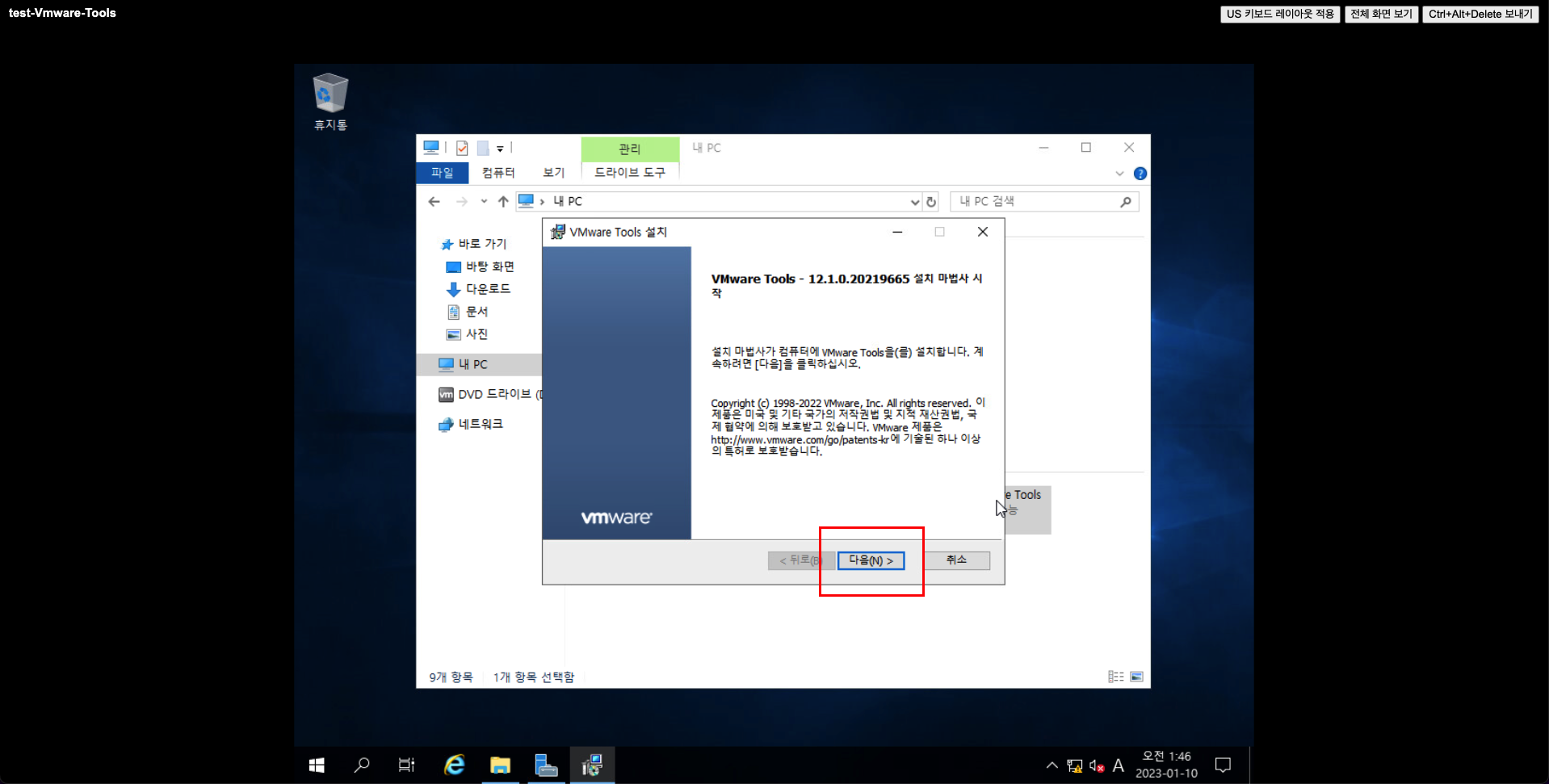Close the VMware Tools 설치 dialog

tap(983, 233)
